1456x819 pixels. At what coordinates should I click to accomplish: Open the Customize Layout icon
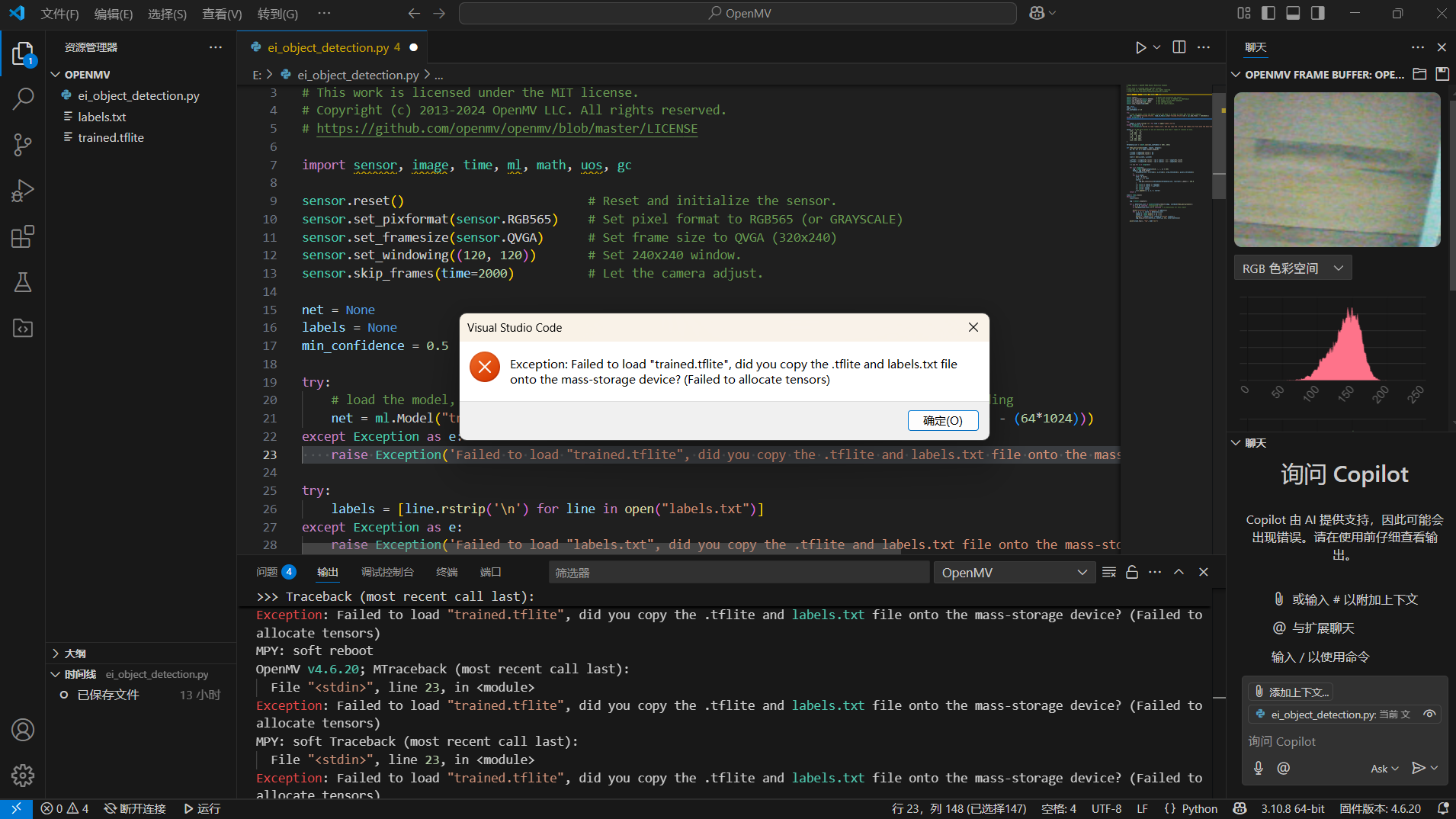click(1244, 13)
